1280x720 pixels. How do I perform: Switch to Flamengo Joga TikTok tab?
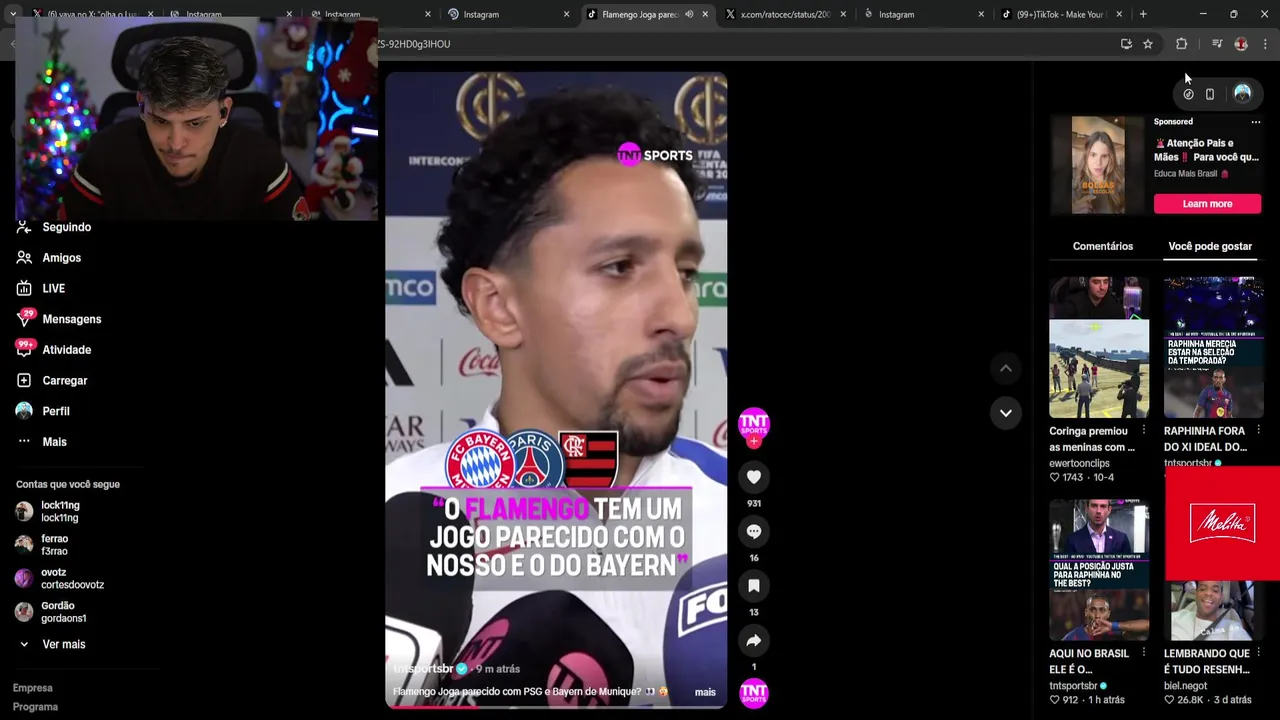[x=640, y=14]
